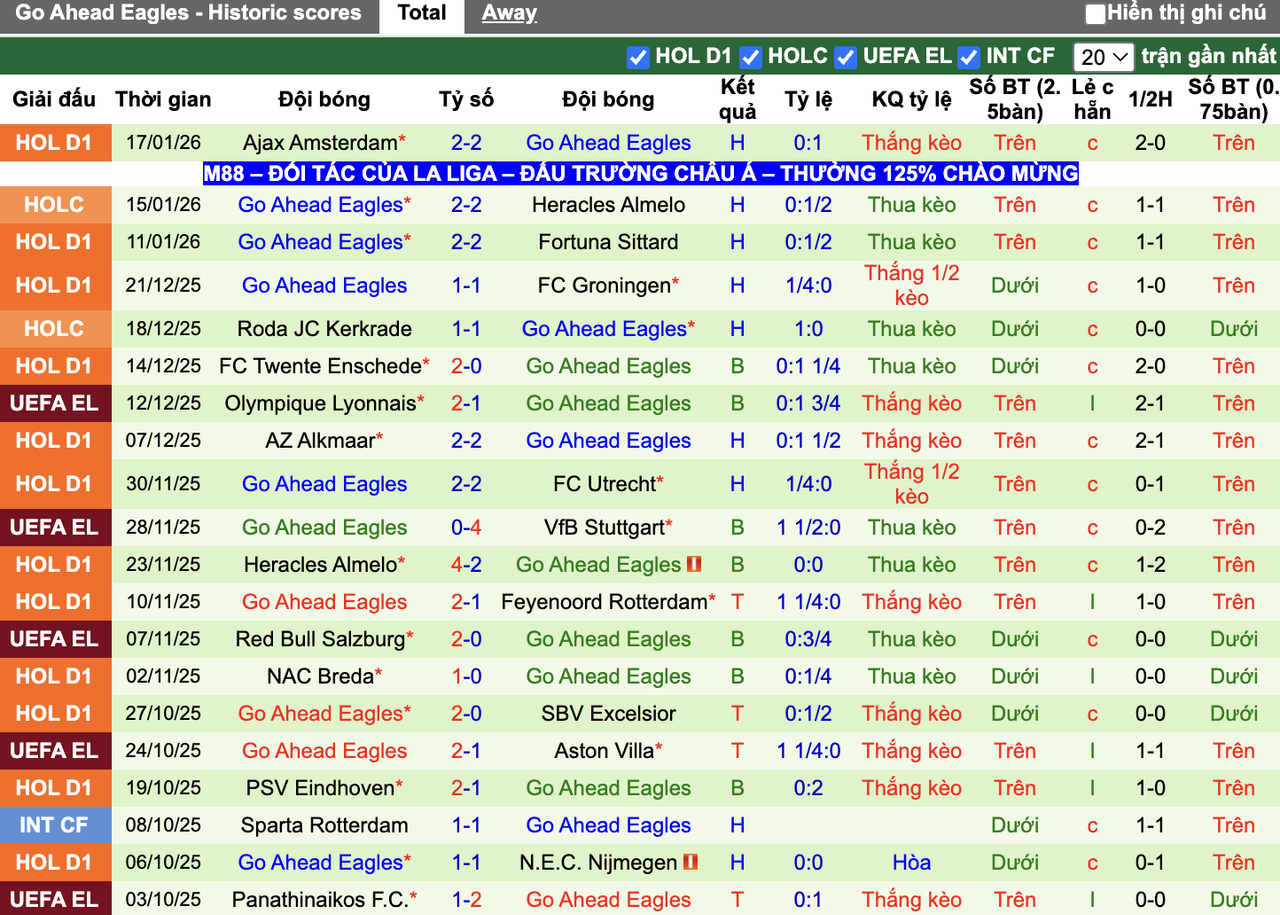Disable the HOLC competition filter

point(750,57)
